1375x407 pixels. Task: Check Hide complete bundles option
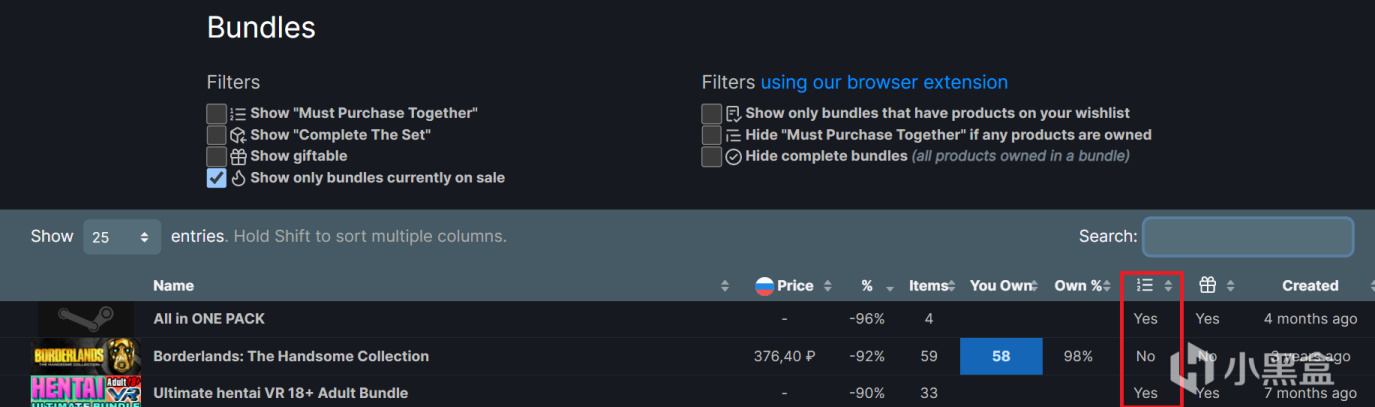[711, 157]
